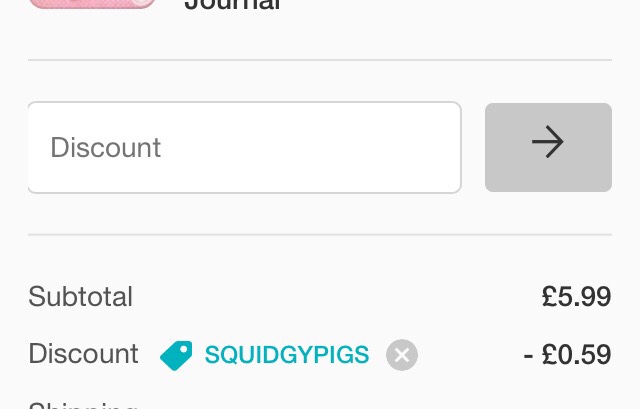Screen dimensions: 640x409
Task: Dismiss the applied coupon via its X
Action: [x=402, y=355]
